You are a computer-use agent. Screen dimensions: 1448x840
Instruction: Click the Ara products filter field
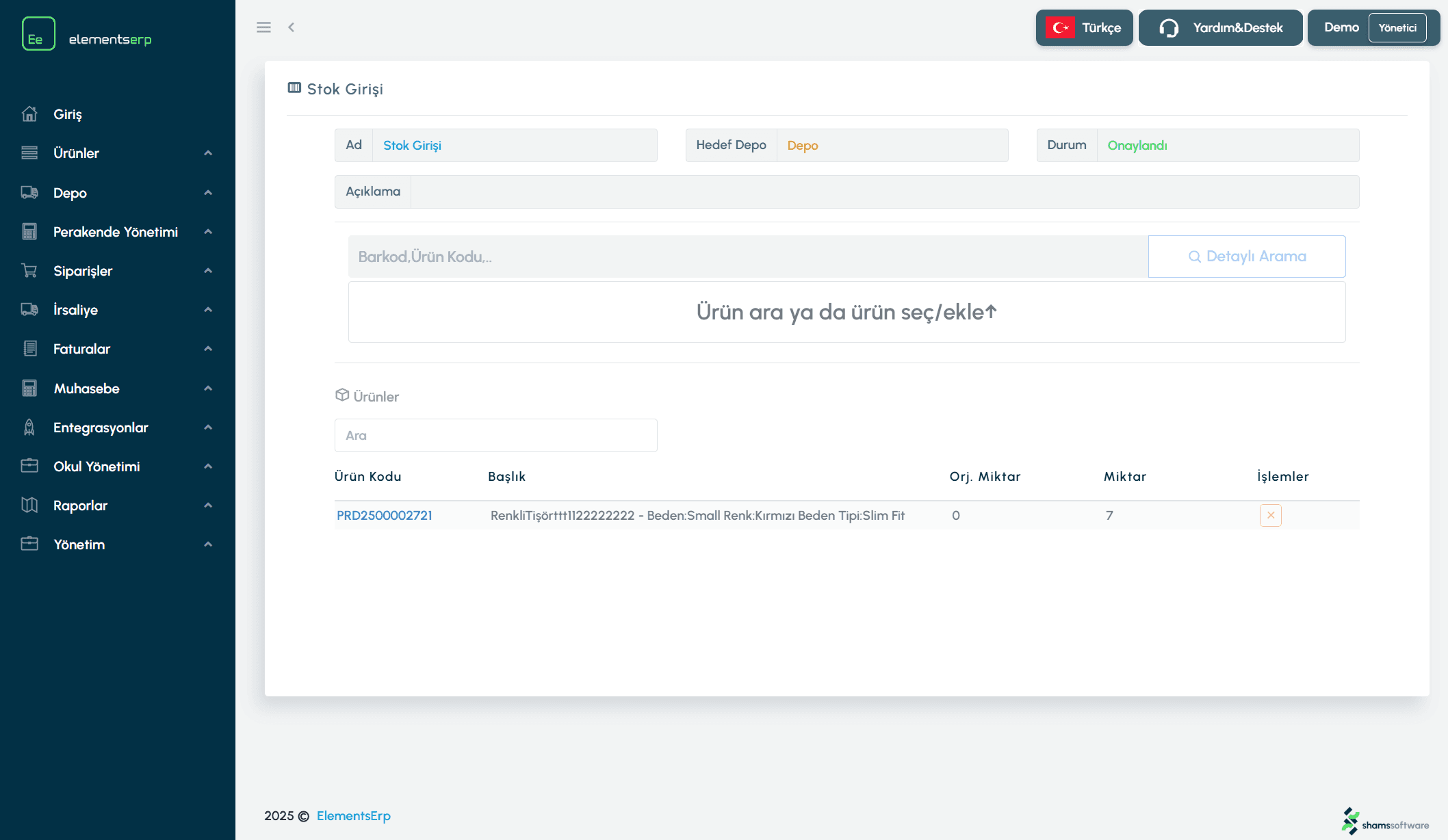coord(495,436)
